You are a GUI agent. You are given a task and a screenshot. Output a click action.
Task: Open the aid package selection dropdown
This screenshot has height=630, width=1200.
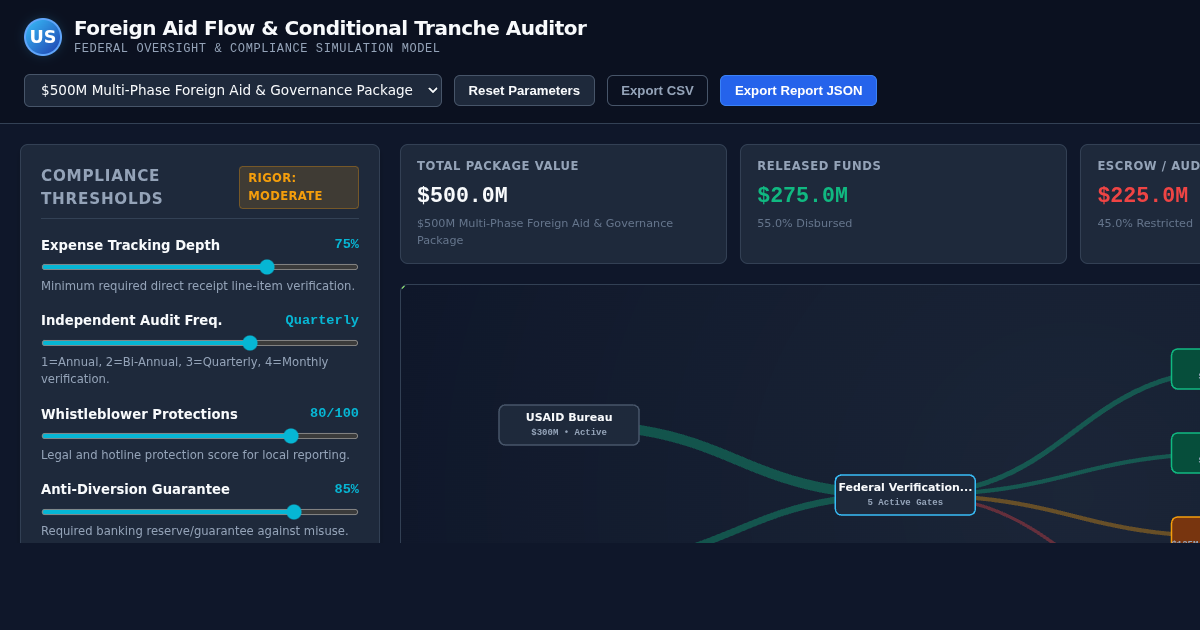tap(233, 90)
